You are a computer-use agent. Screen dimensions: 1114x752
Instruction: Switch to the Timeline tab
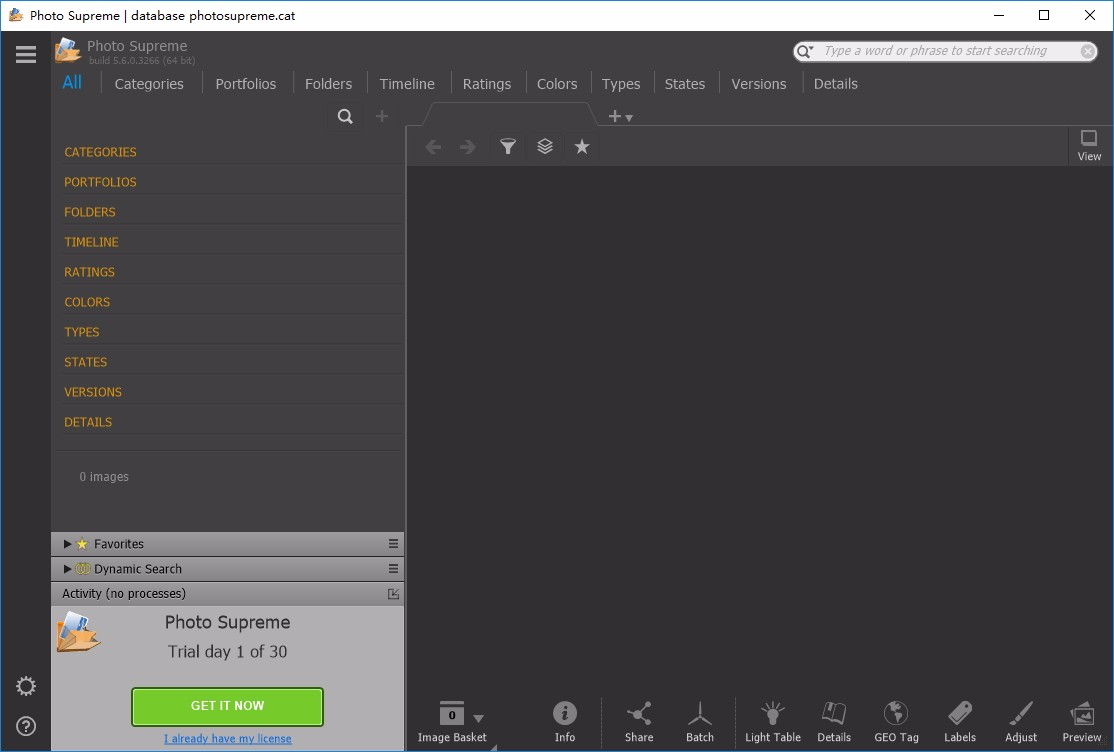pyautogui.click(x=406, y=84)
